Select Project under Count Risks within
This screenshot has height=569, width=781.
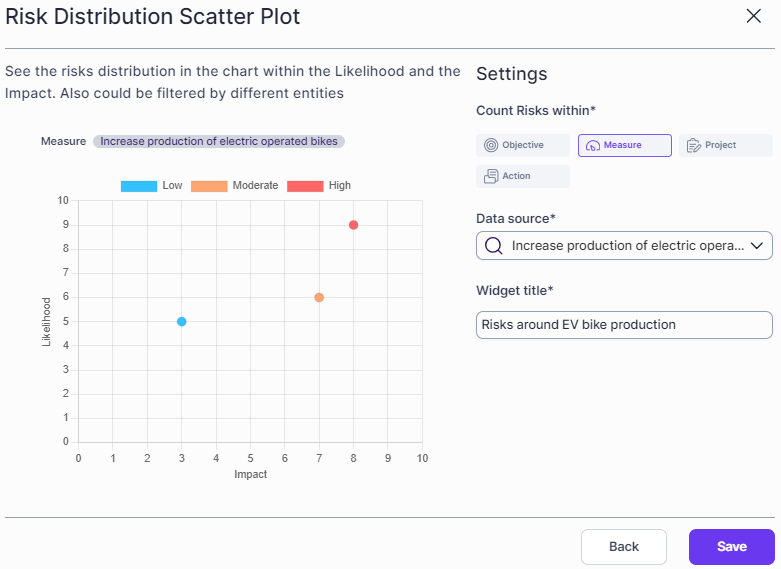[x=725, y=146]
